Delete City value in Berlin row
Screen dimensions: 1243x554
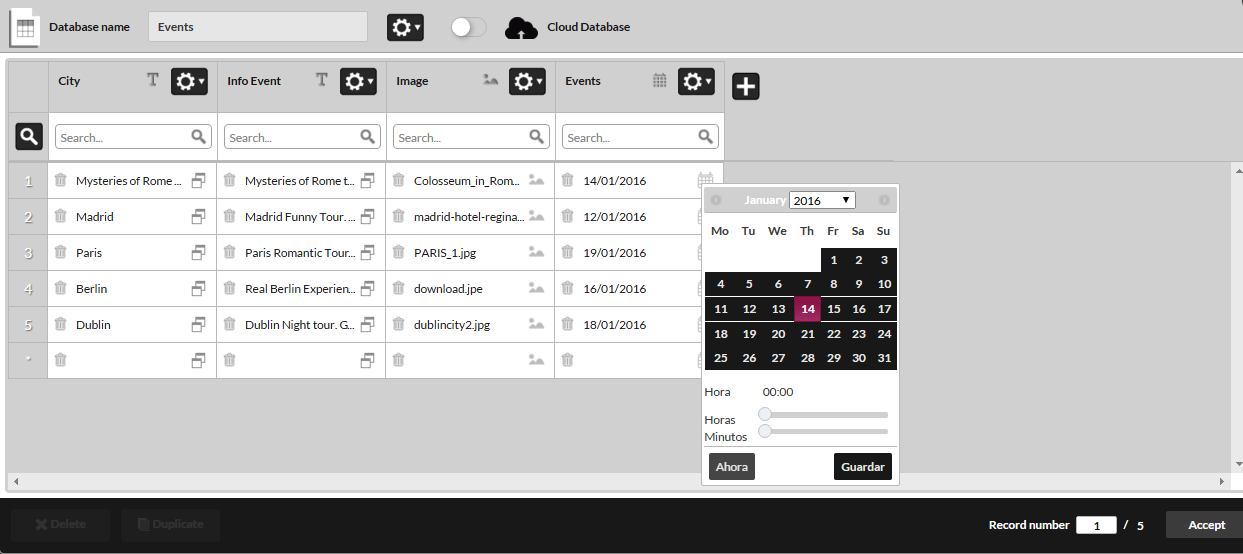60,288
